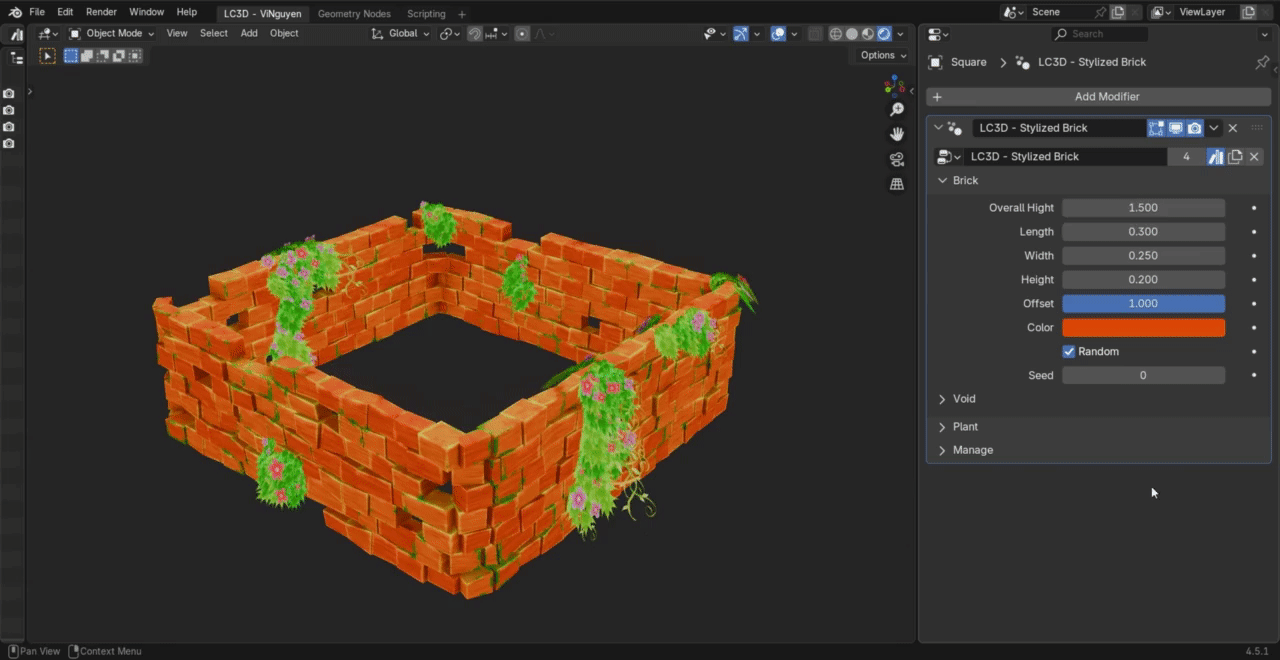Open the pivot point dropdown
The width and height of the screenshot is (1280, 660).
450,34
